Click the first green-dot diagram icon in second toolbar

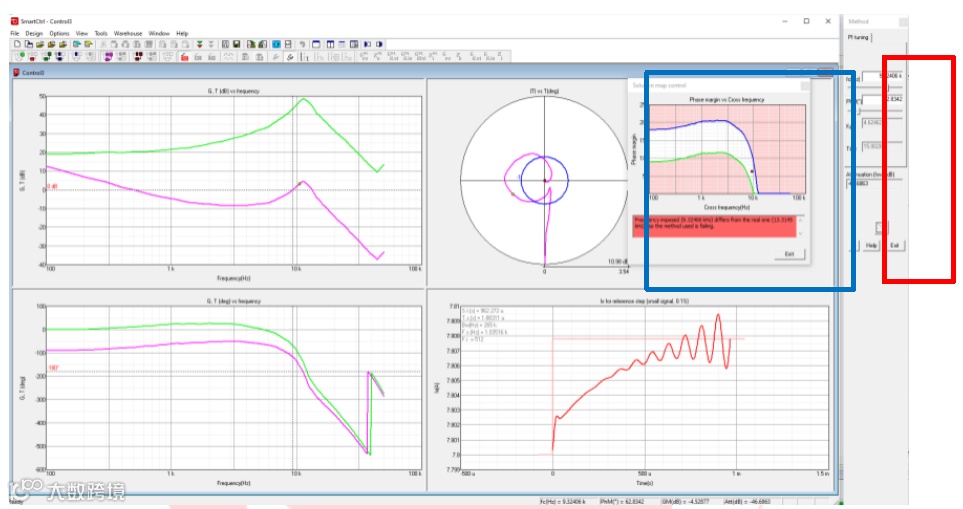pos(20,56)
